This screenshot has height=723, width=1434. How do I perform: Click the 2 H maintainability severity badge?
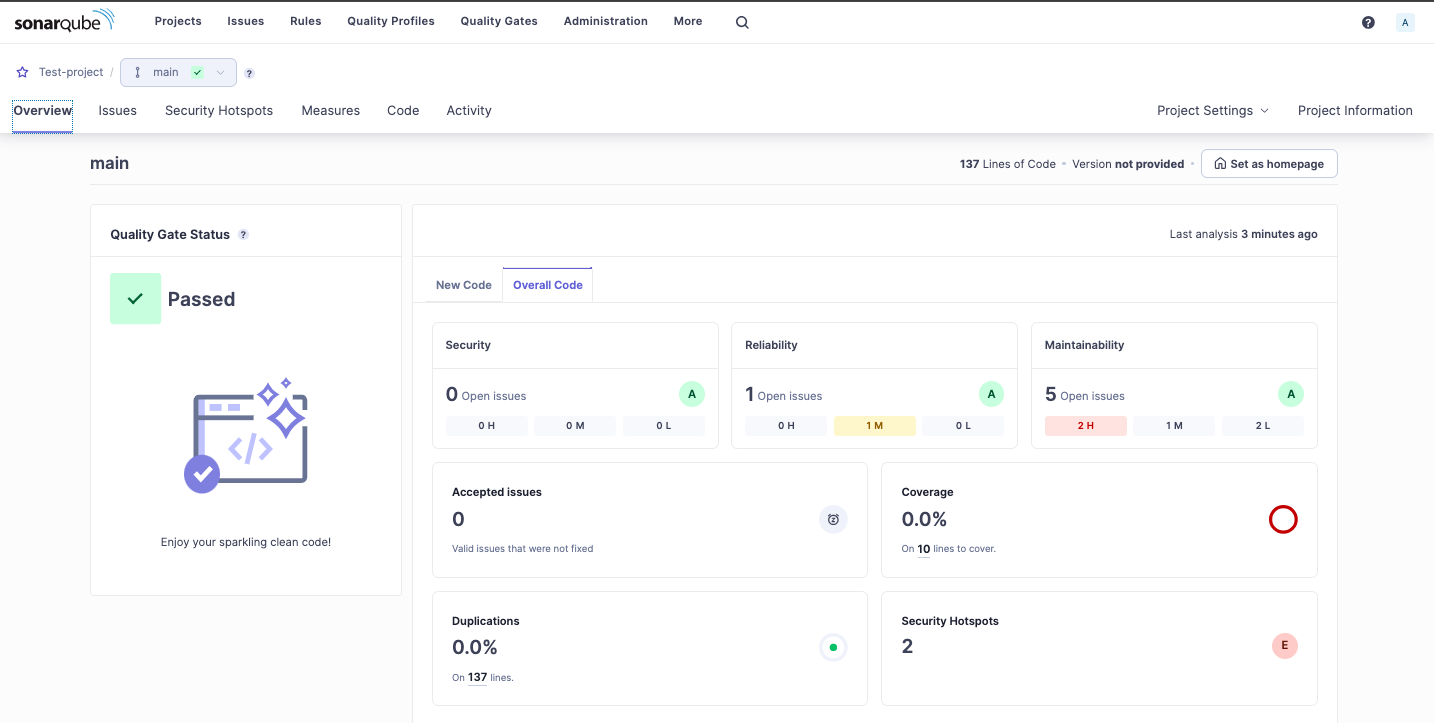(x=1085, y=425)
